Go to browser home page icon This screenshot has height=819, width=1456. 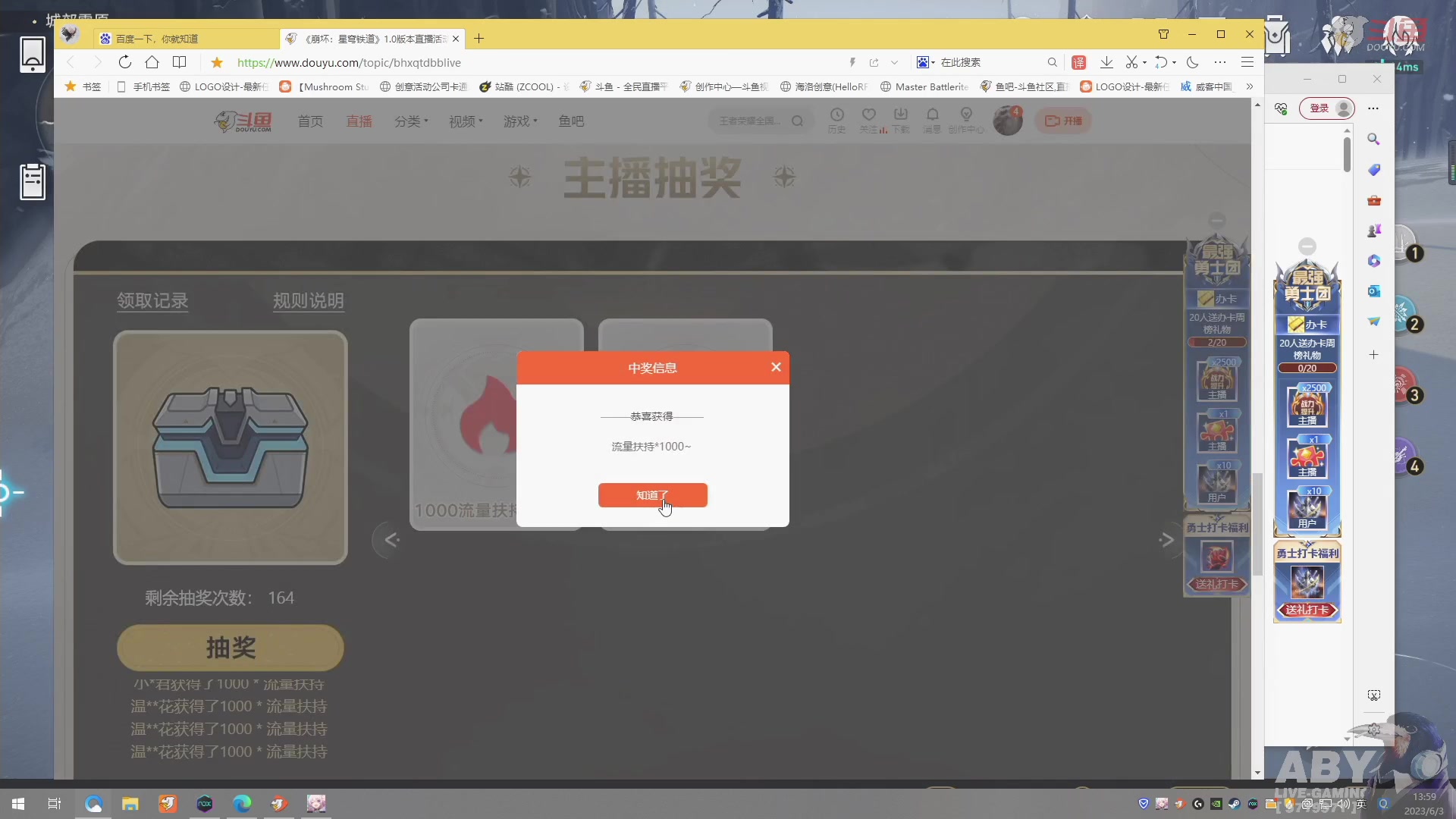click(152, 62)
